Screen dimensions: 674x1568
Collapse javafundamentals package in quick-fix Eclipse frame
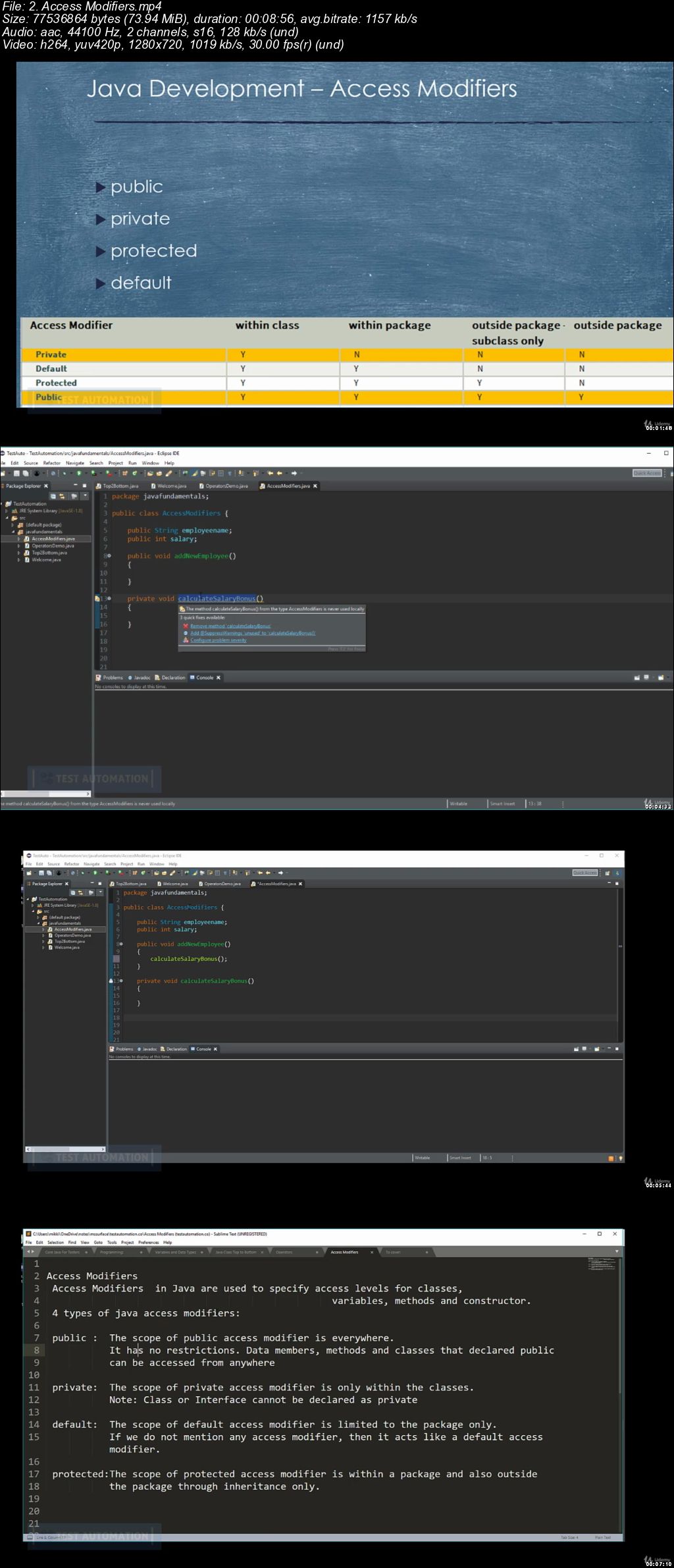coord(13,531)
